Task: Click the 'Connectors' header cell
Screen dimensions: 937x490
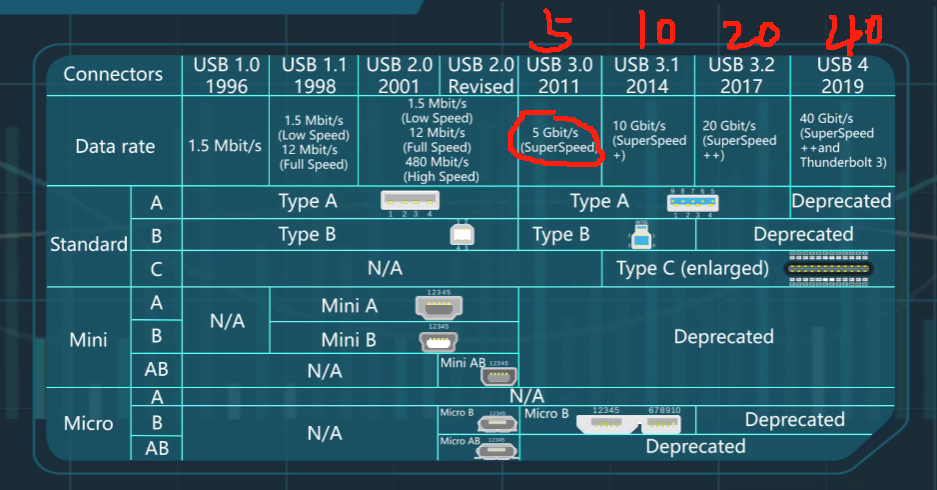Action: [x=113, y=74]
